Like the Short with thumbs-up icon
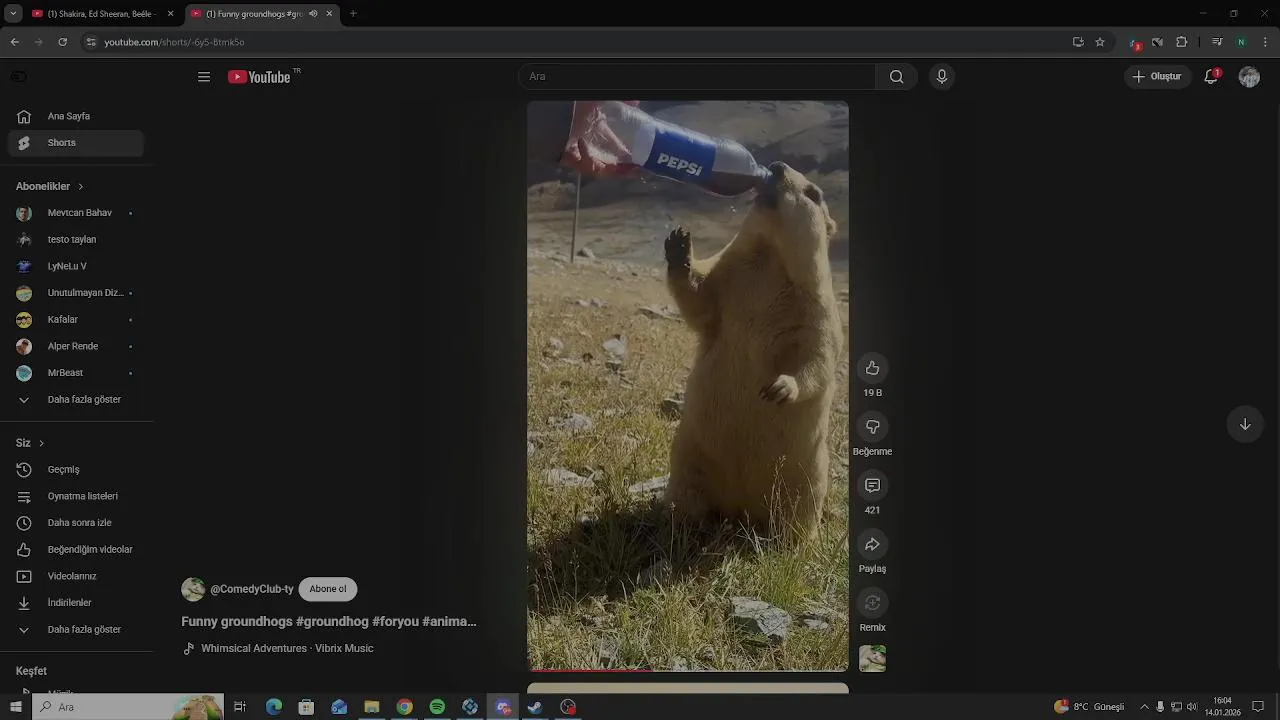1280x720 pixels. point(873,368)
